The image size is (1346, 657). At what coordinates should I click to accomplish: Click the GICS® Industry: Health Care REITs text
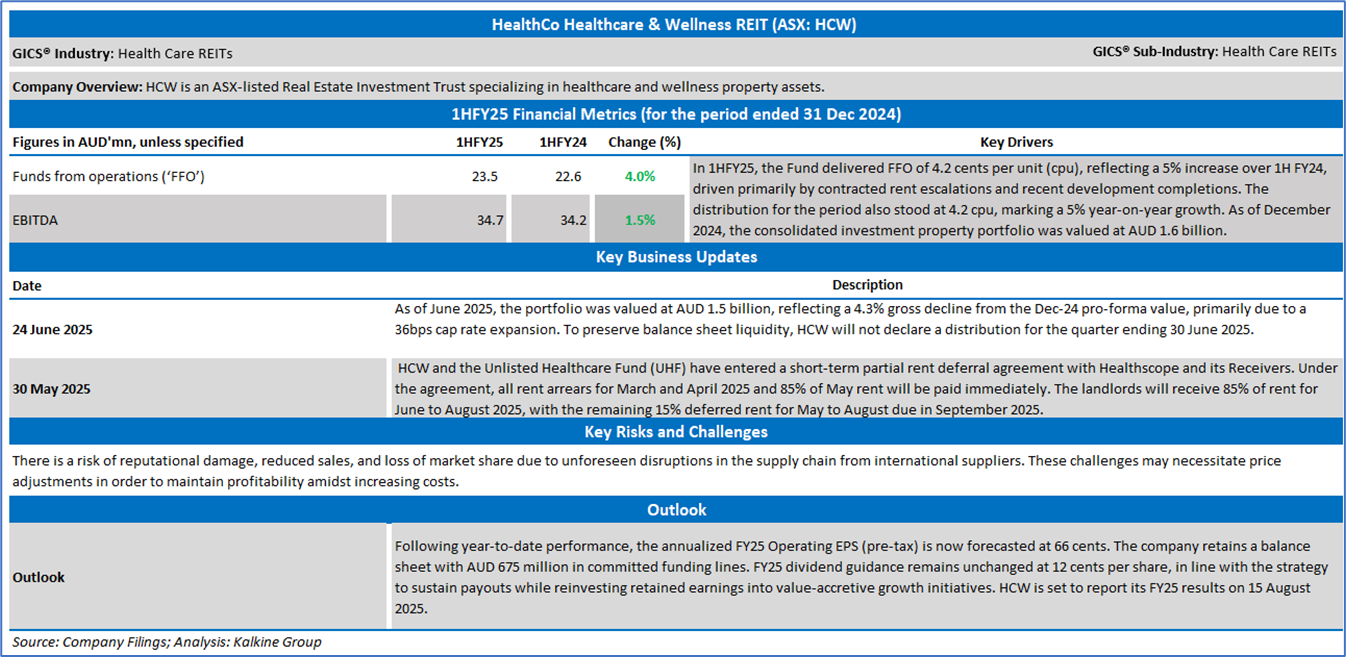click(122, 53)
